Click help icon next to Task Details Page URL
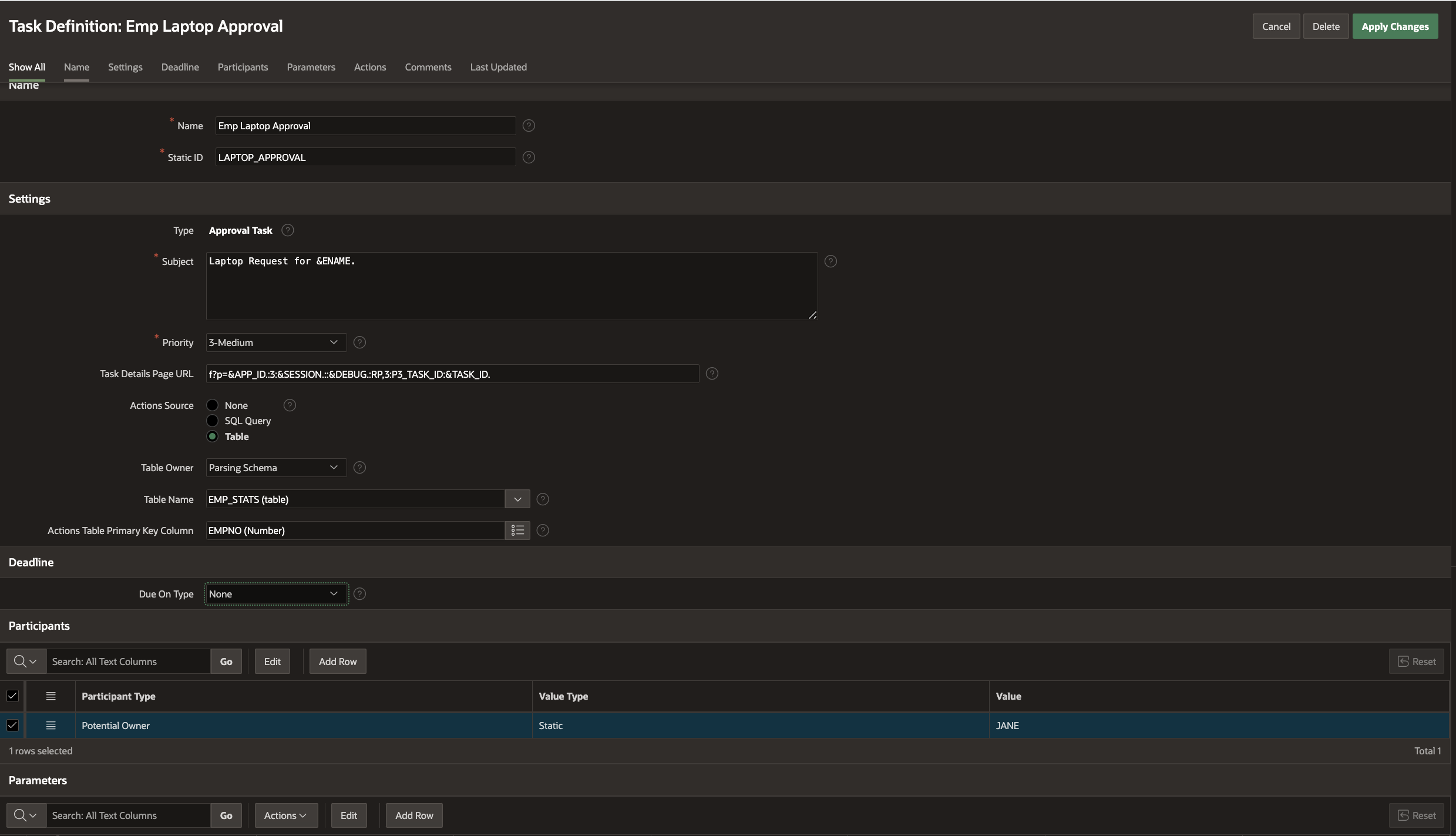 click(x=712, y=374)
